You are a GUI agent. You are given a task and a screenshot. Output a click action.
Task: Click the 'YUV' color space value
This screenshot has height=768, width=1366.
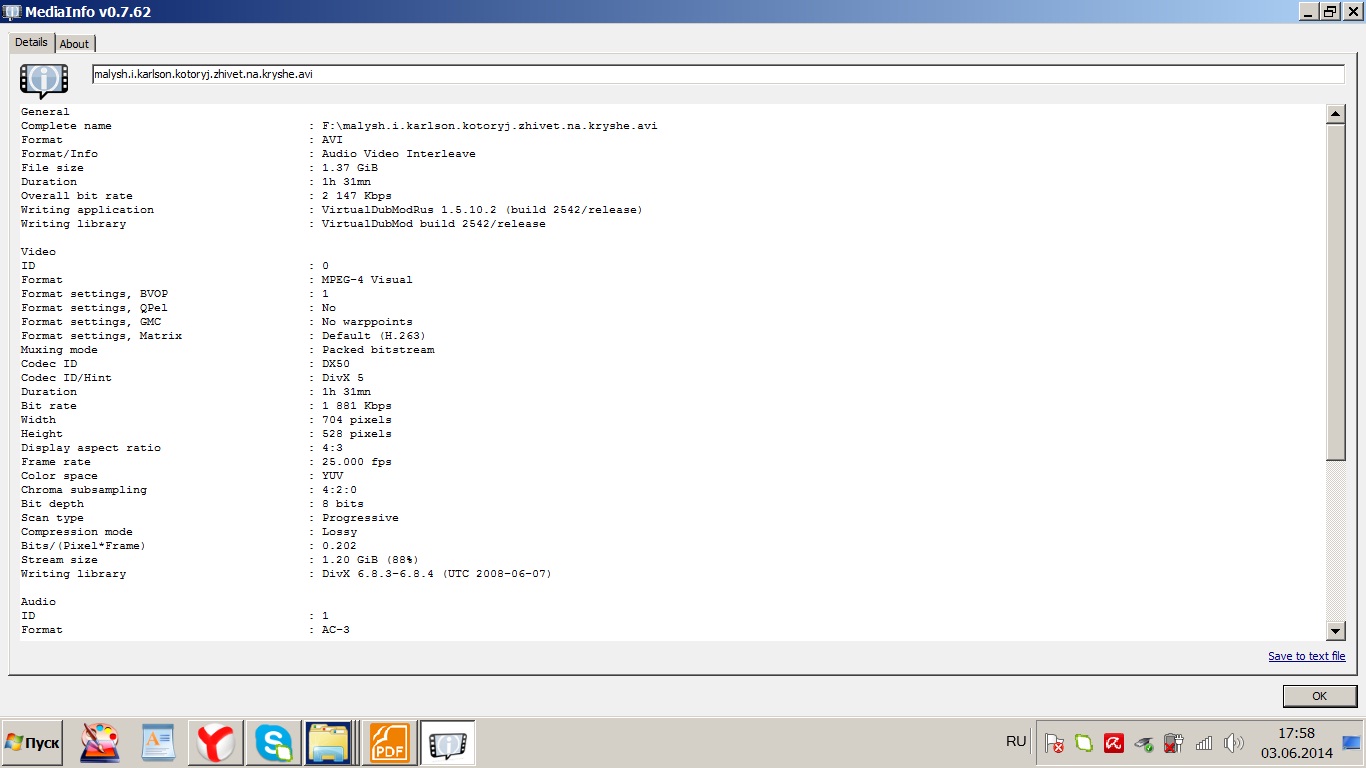click(332, 476)
